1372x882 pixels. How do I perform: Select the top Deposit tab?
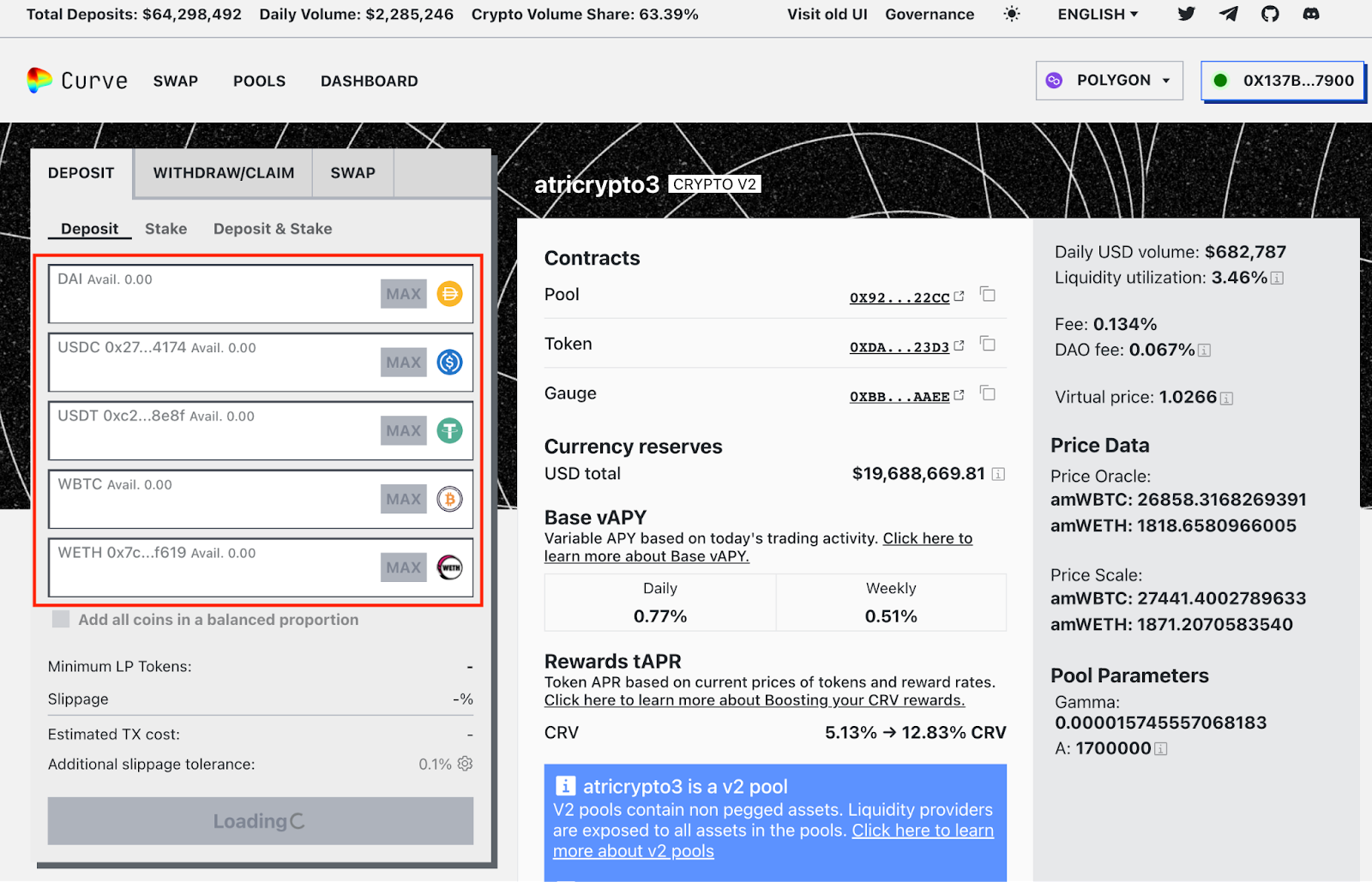point(81,173)
